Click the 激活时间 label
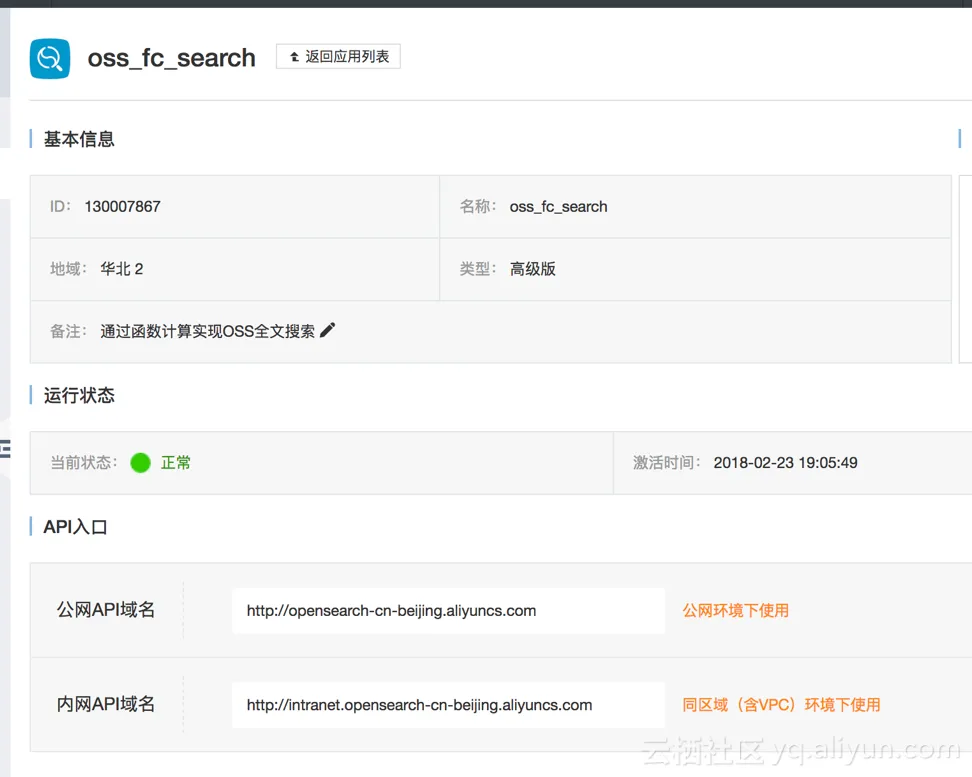 point(666,463)
